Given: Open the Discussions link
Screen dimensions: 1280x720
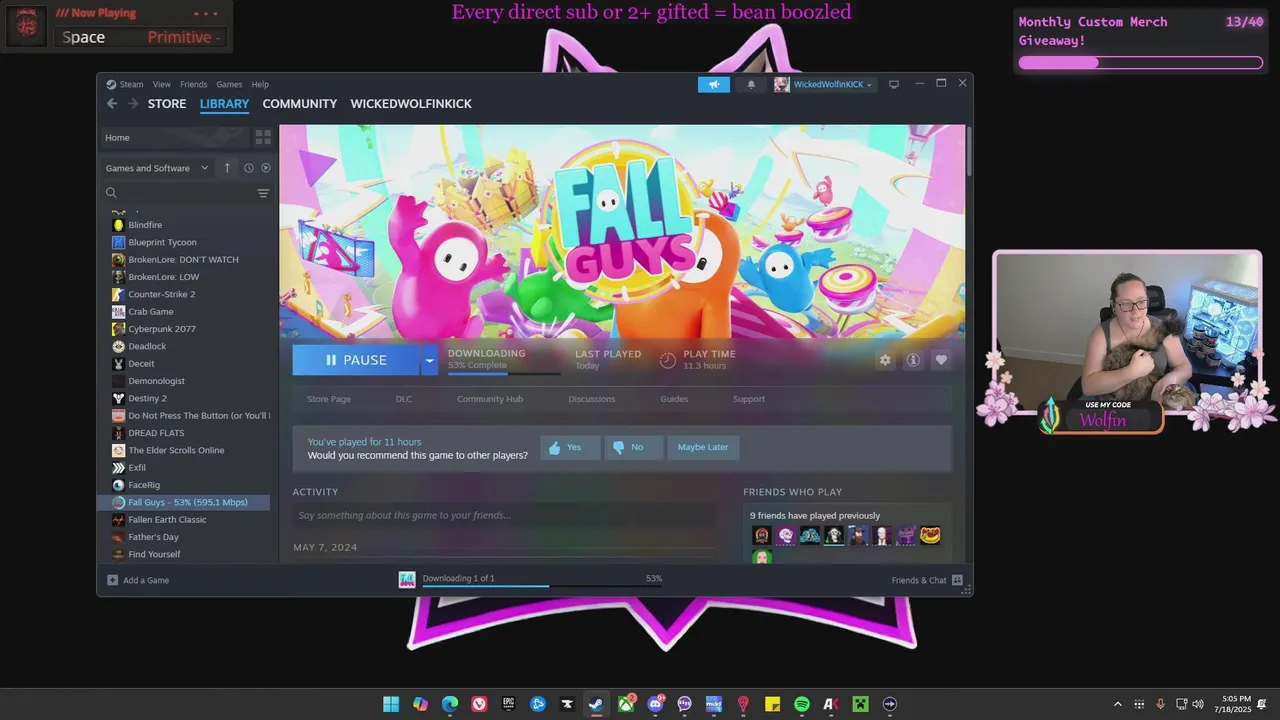Looking at the screenshot, I should [592, 399].
